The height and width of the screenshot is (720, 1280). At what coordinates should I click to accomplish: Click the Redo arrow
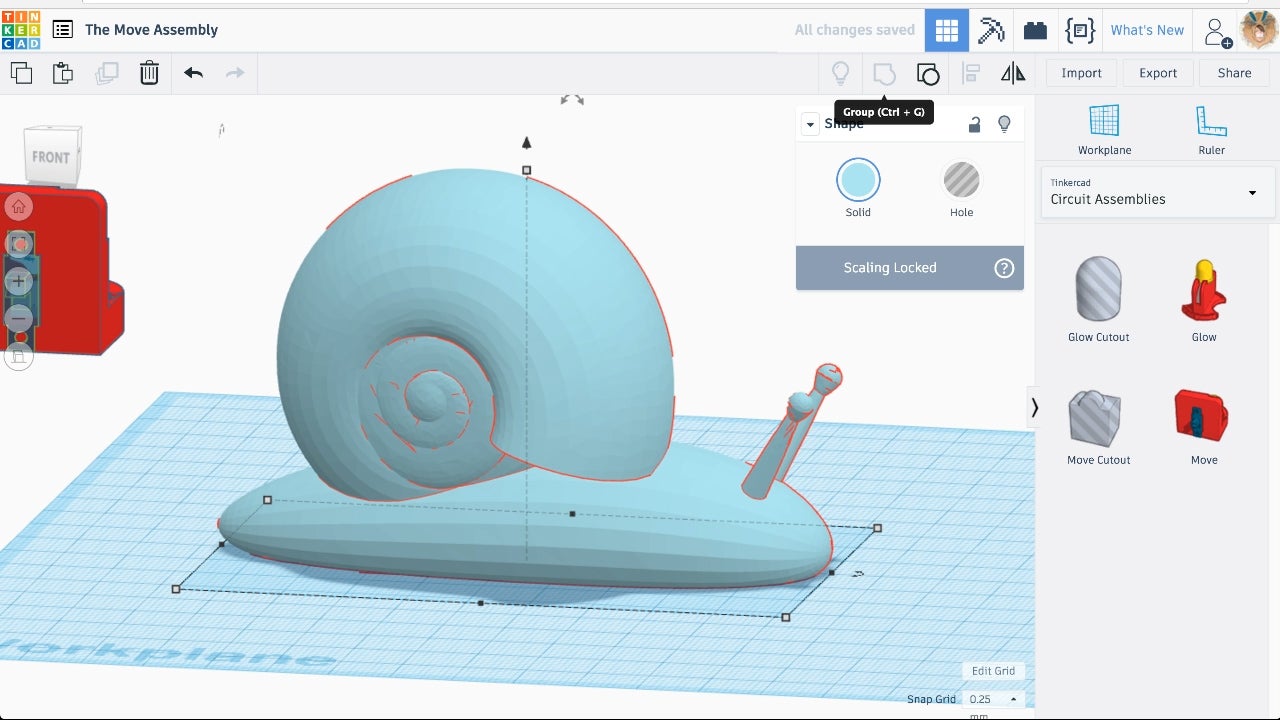(x=234, y=72)
